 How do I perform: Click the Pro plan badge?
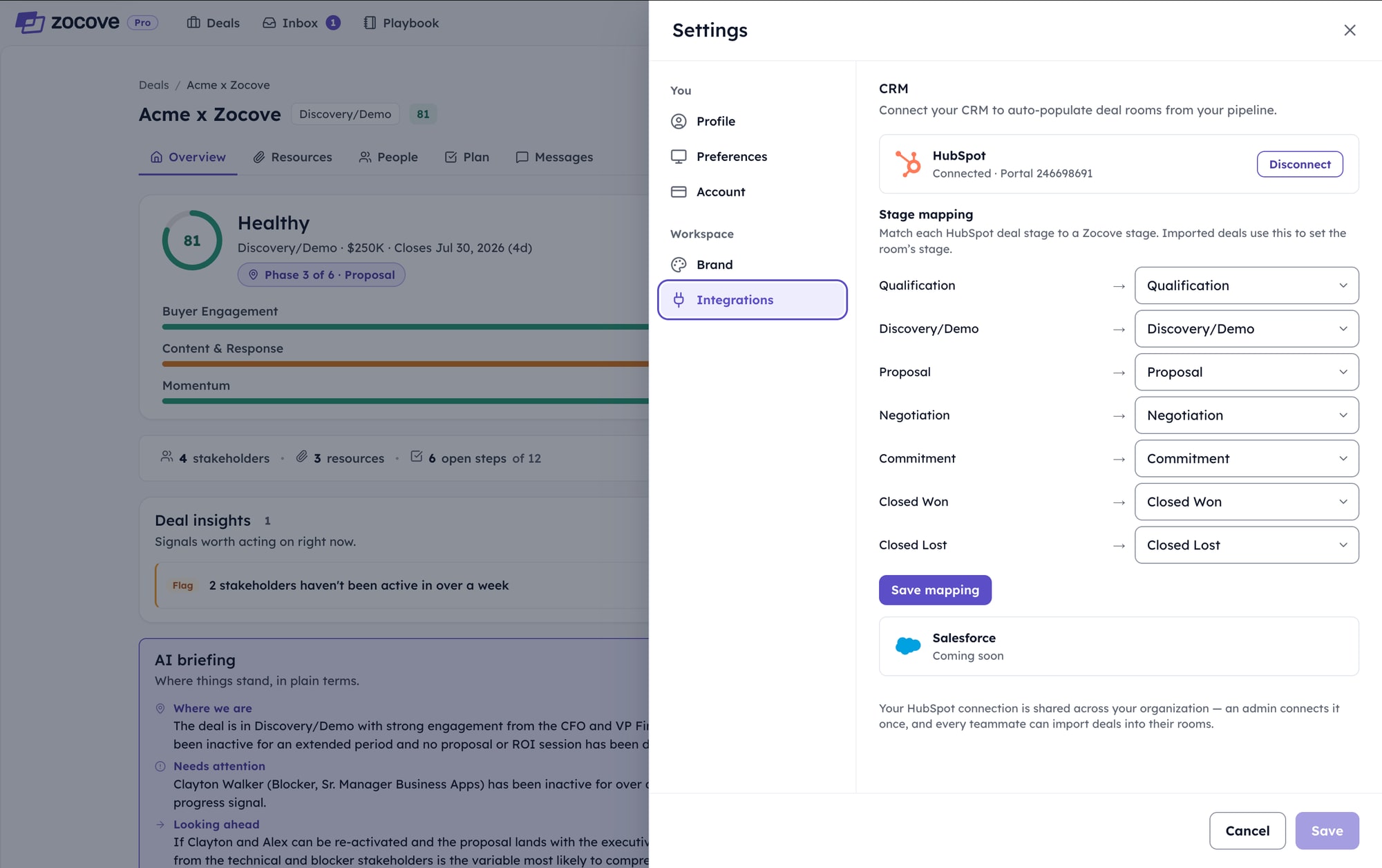[x=142, y=23]
